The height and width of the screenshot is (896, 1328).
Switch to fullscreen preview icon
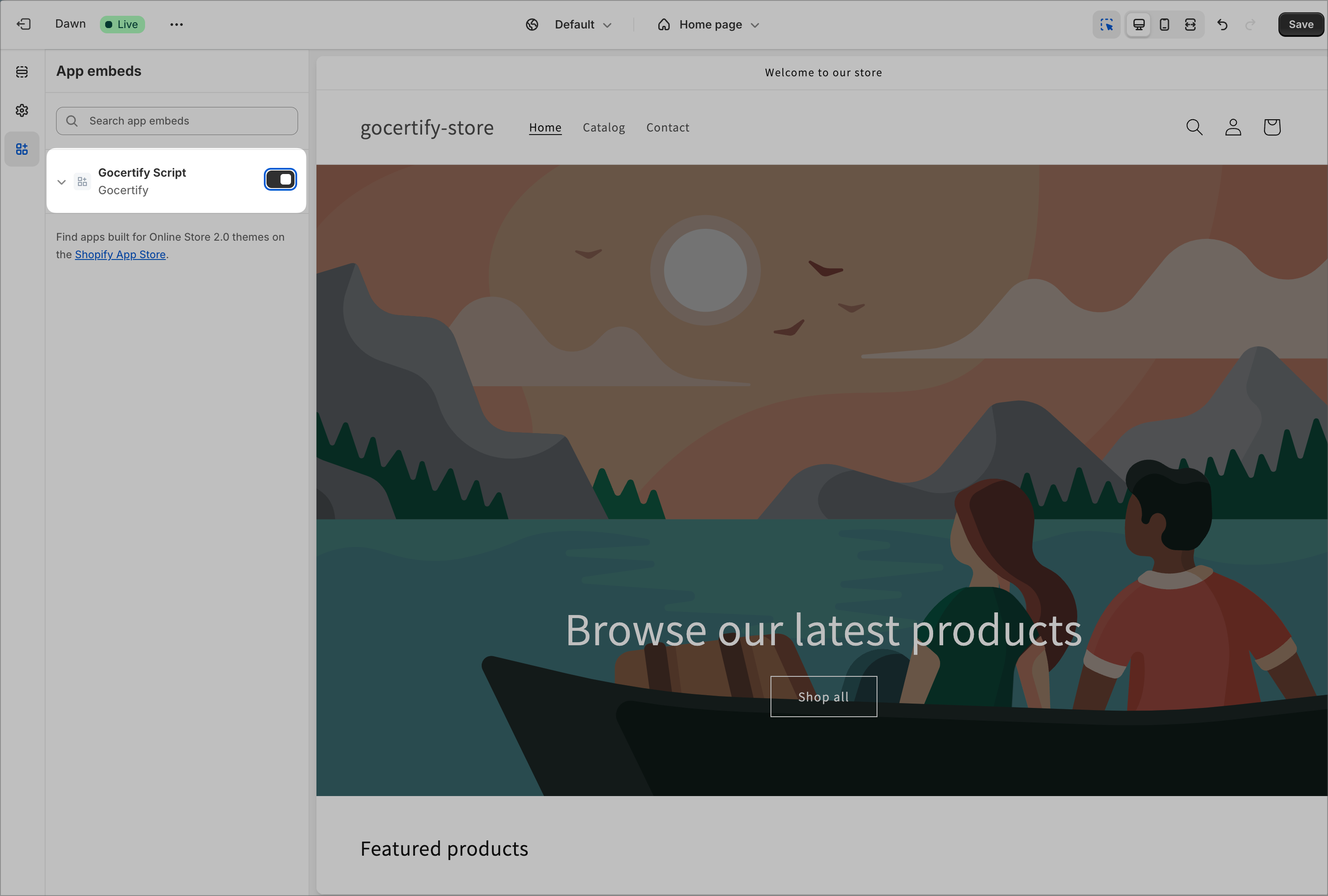(1190, 25)
